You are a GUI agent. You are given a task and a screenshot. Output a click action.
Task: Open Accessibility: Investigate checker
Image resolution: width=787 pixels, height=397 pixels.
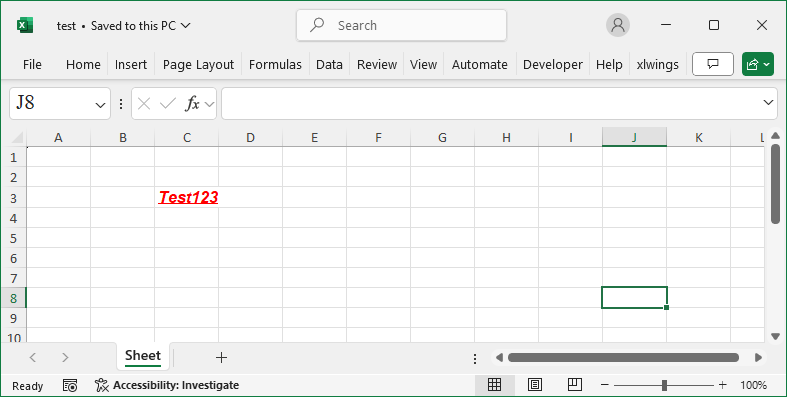point(167,385)
